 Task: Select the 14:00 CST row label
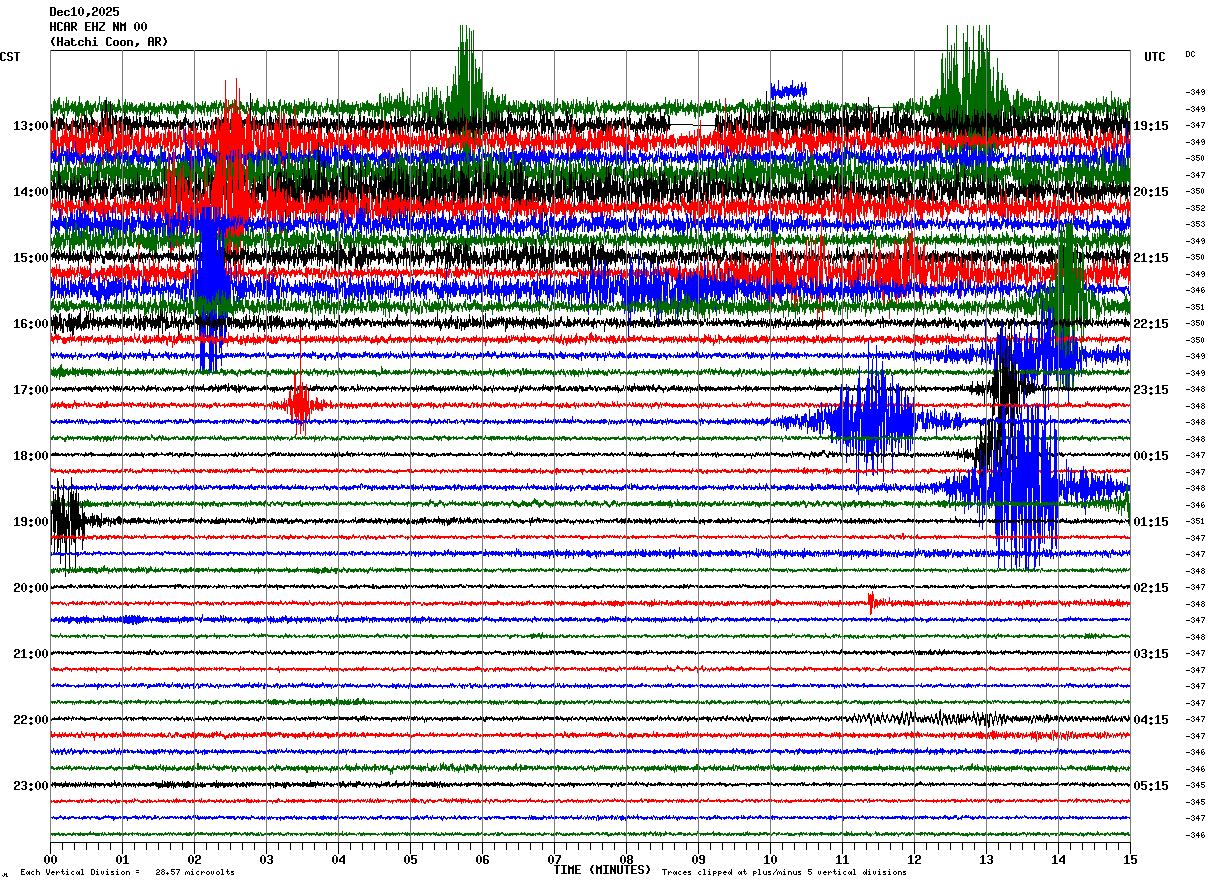pyautogui.click(x=30, y=192)
